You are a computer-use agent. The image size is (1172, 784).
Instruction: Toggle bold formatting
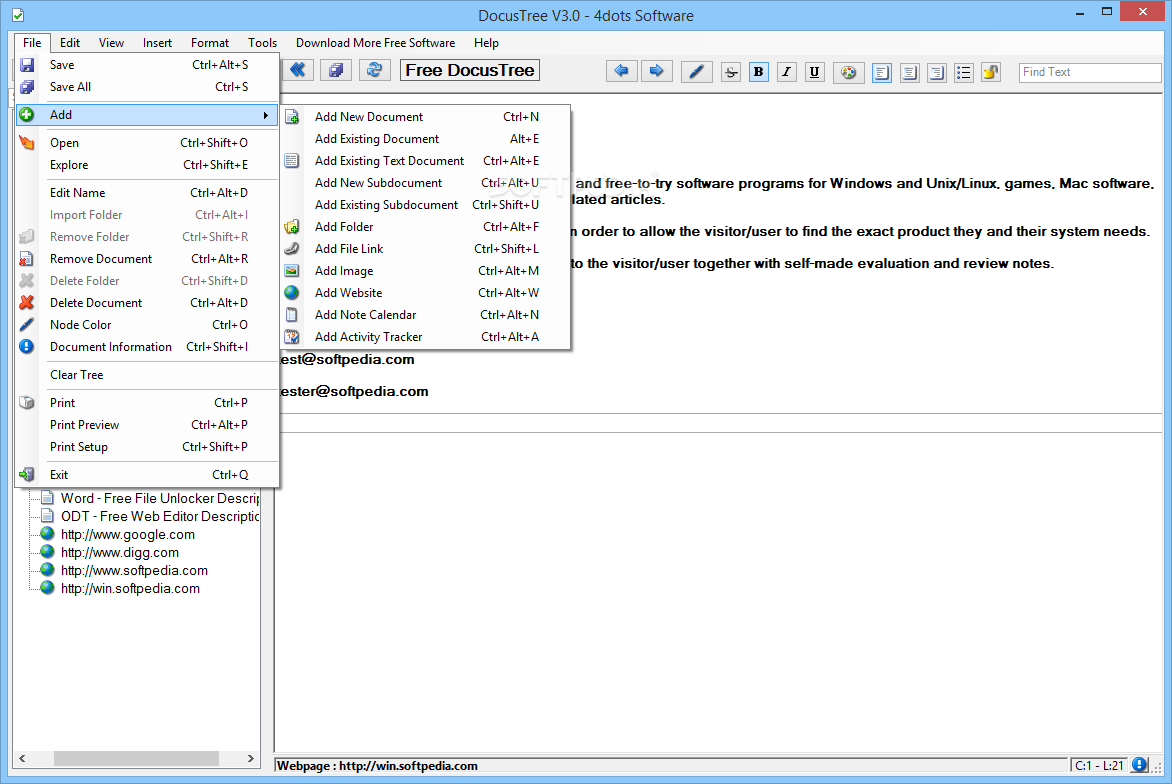pyautogui.click(x=759, y=72)
